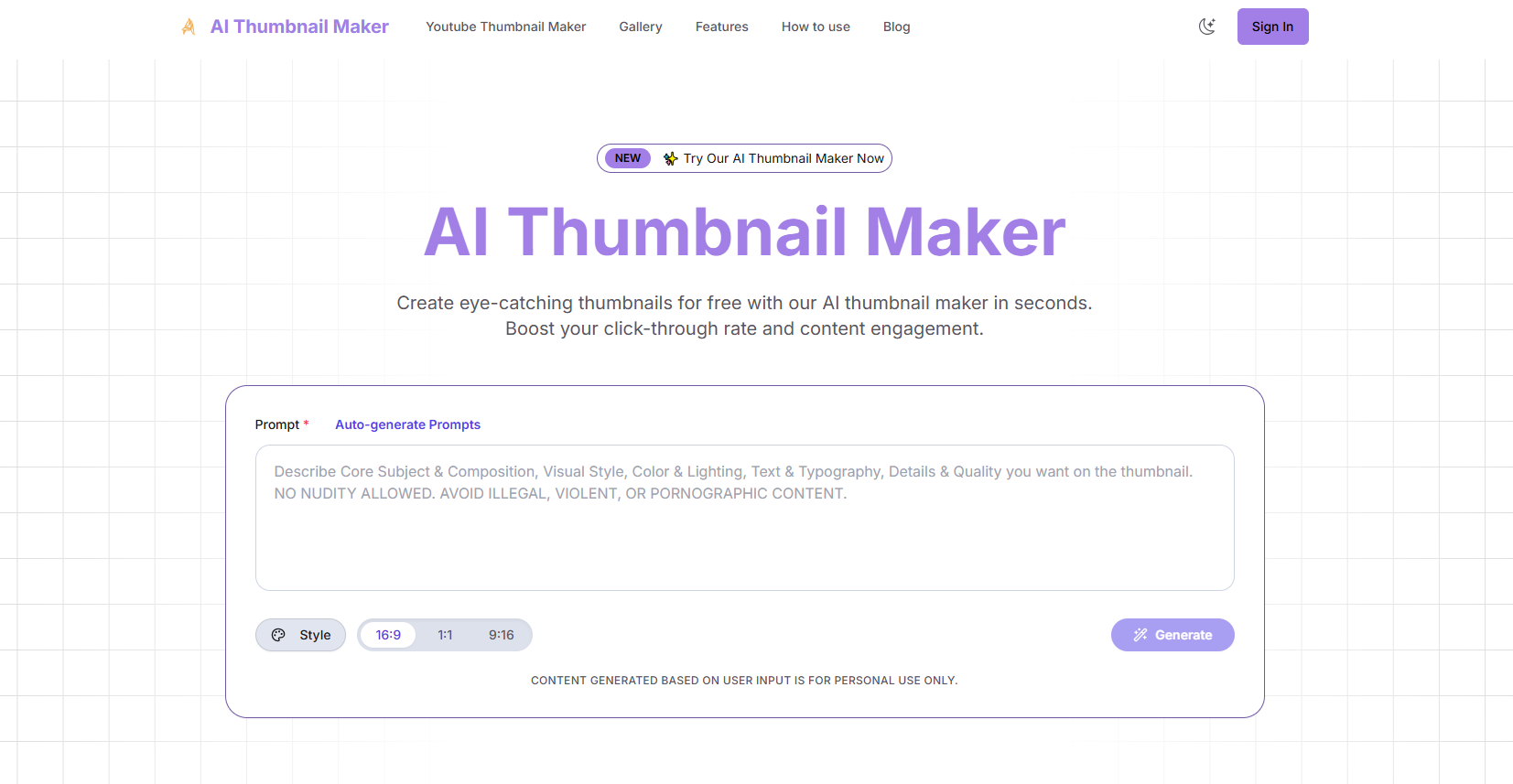Click the AI Thumbnail Maker brand name in header
This screenshot has width=1513, height=784.
click(299, 27)
